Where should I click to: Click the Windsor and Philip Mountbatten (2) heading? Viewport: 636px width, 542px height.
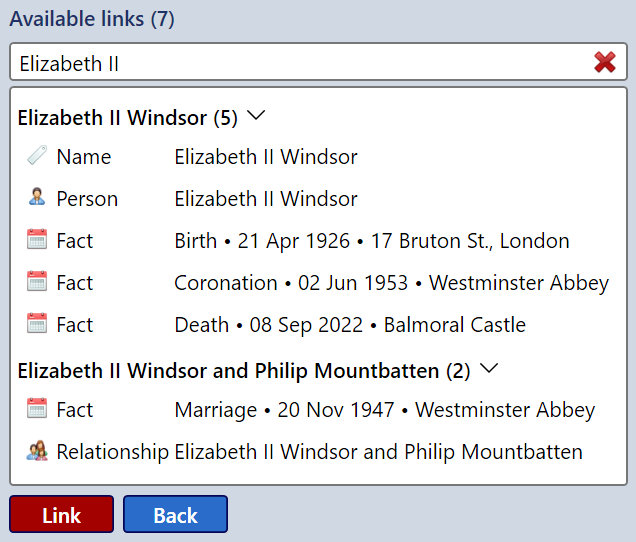pyautogui.click(x=244, y=371)
